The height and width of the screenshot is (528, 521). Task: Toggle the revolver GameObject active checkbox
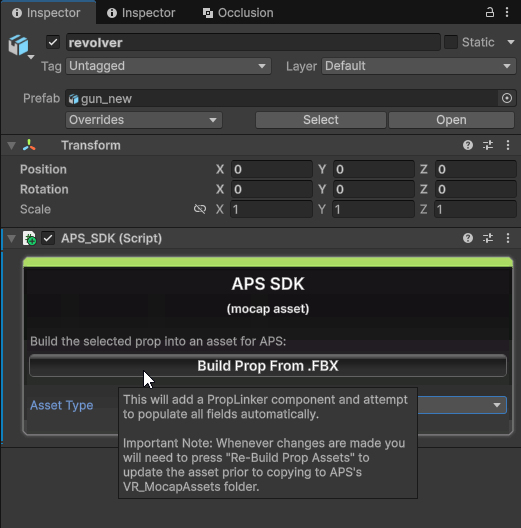click(53, 42)
